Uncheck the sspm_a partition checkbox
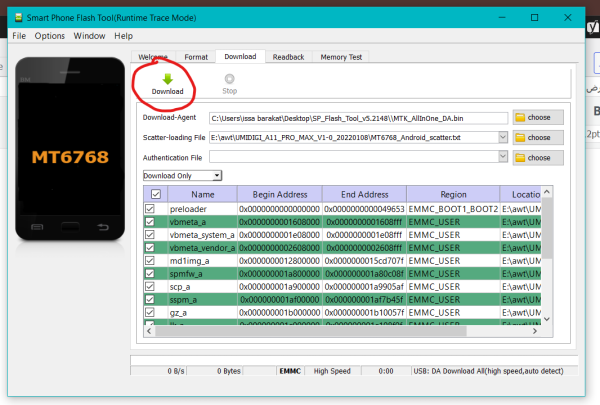The width and height of the screenshot is (600, 405). 150,299
